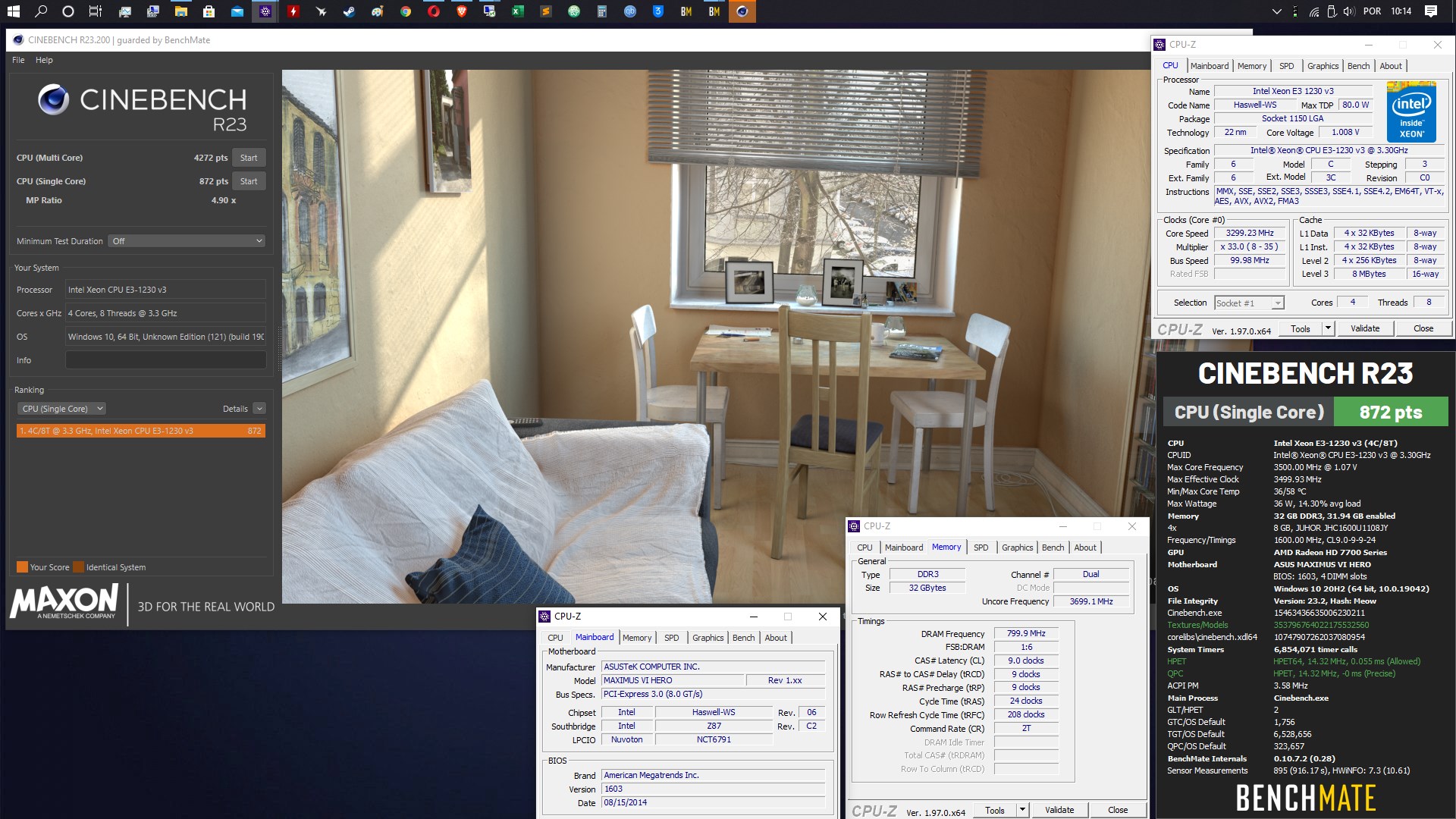Open About tab in CPU-Z Memory window
Viewport: 1456px width, 819px height.
click(x=1085, y=548)
